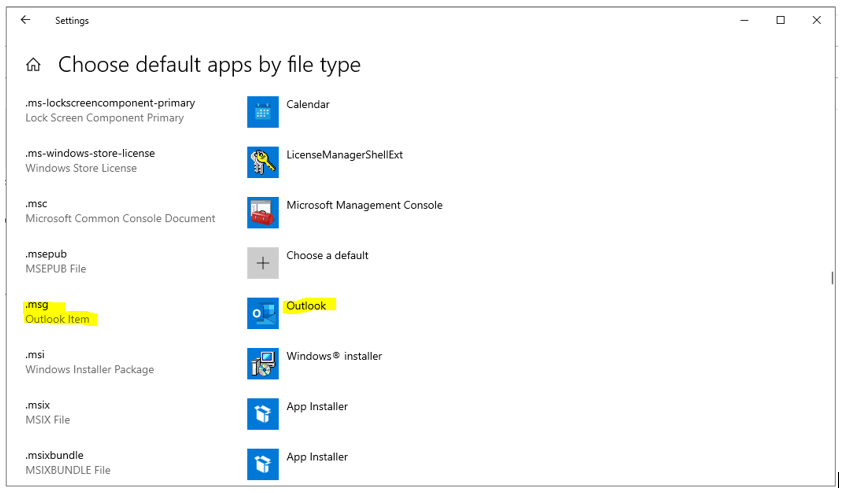This screenshot has width=842, height=493.
Task: Change the Outlook default for .msg
Action: point(306,306)
